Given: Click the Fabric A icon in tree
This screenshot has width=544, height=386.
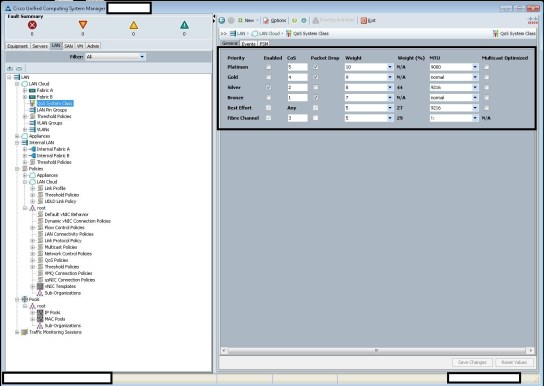Looking at the screenshot, I should (x=32, y=90).
